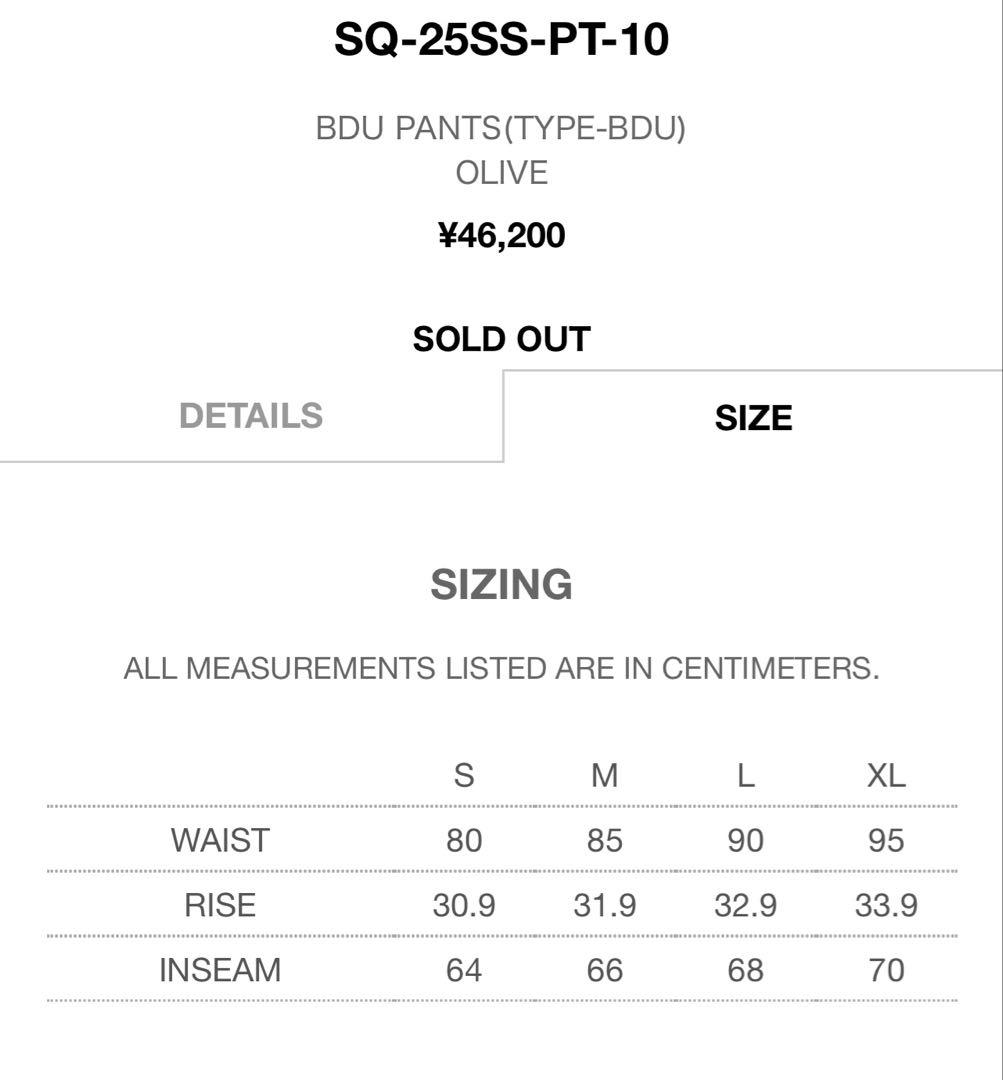Select the M size column header
The image size is (1003, 1080).
coord(605,775)
